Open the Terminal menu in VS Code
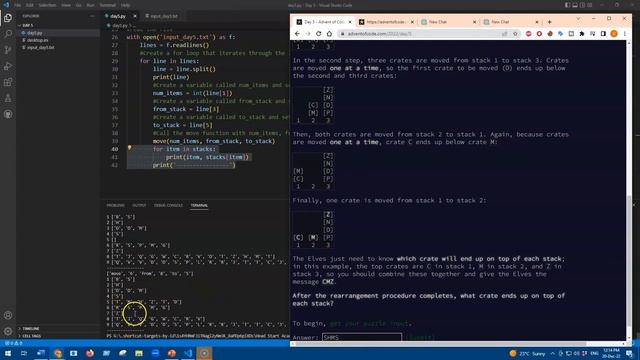 [107, 5]
